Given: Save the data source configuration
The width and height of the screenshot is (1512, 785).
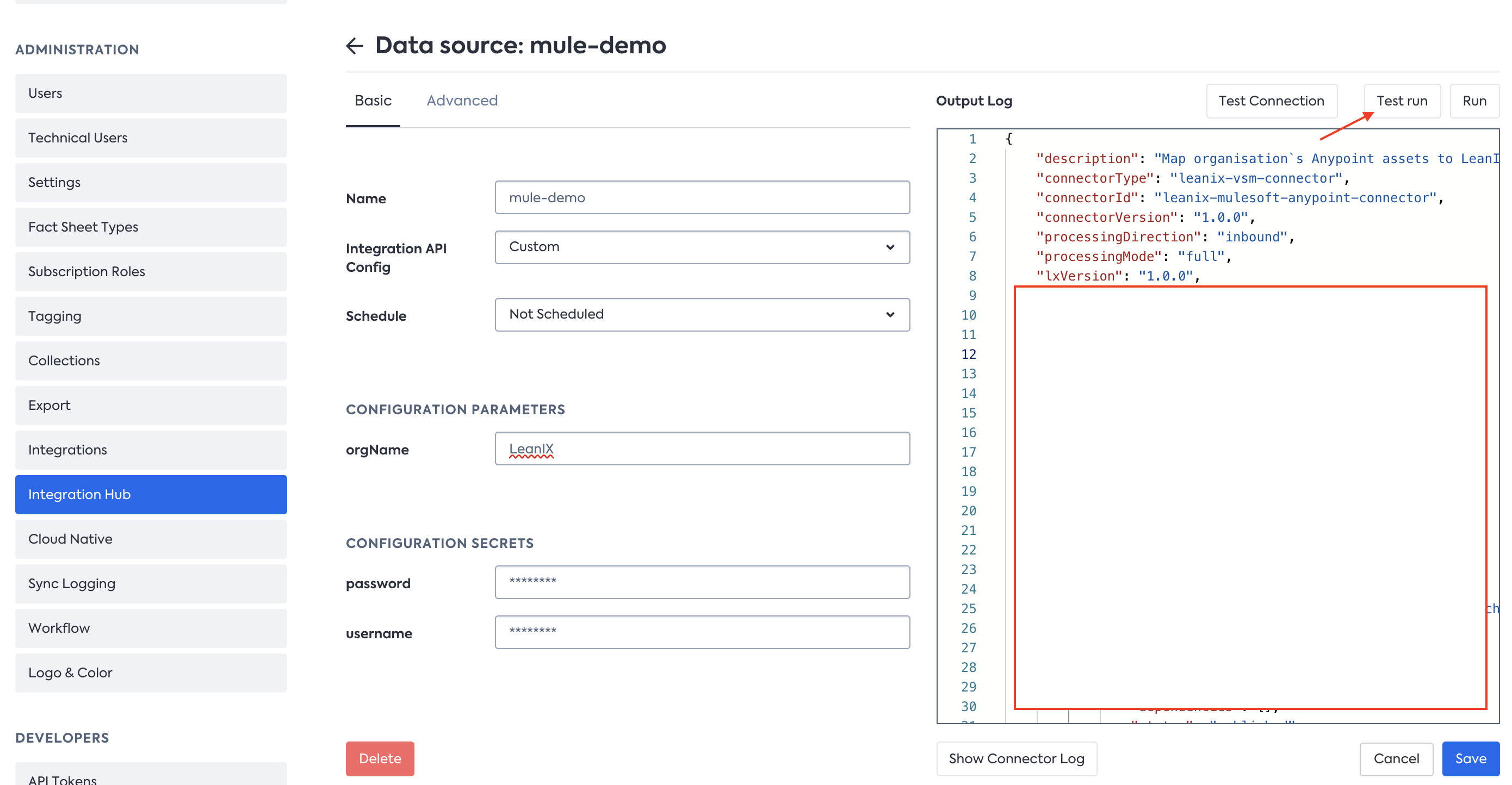Looking at the screenshot, I should click(x=1470, y=758).
